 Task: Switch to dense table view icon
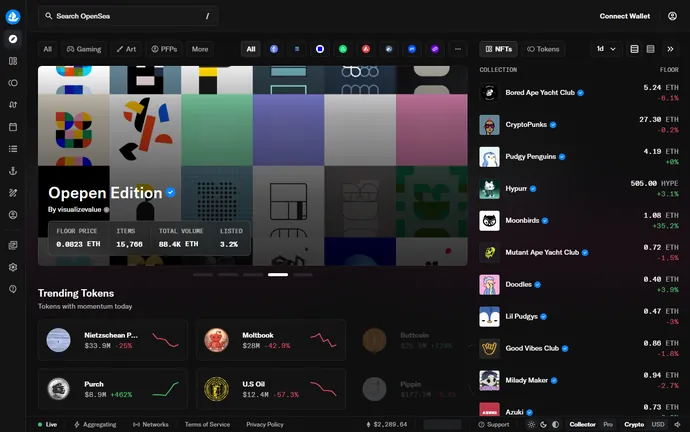tap(650, 49)
